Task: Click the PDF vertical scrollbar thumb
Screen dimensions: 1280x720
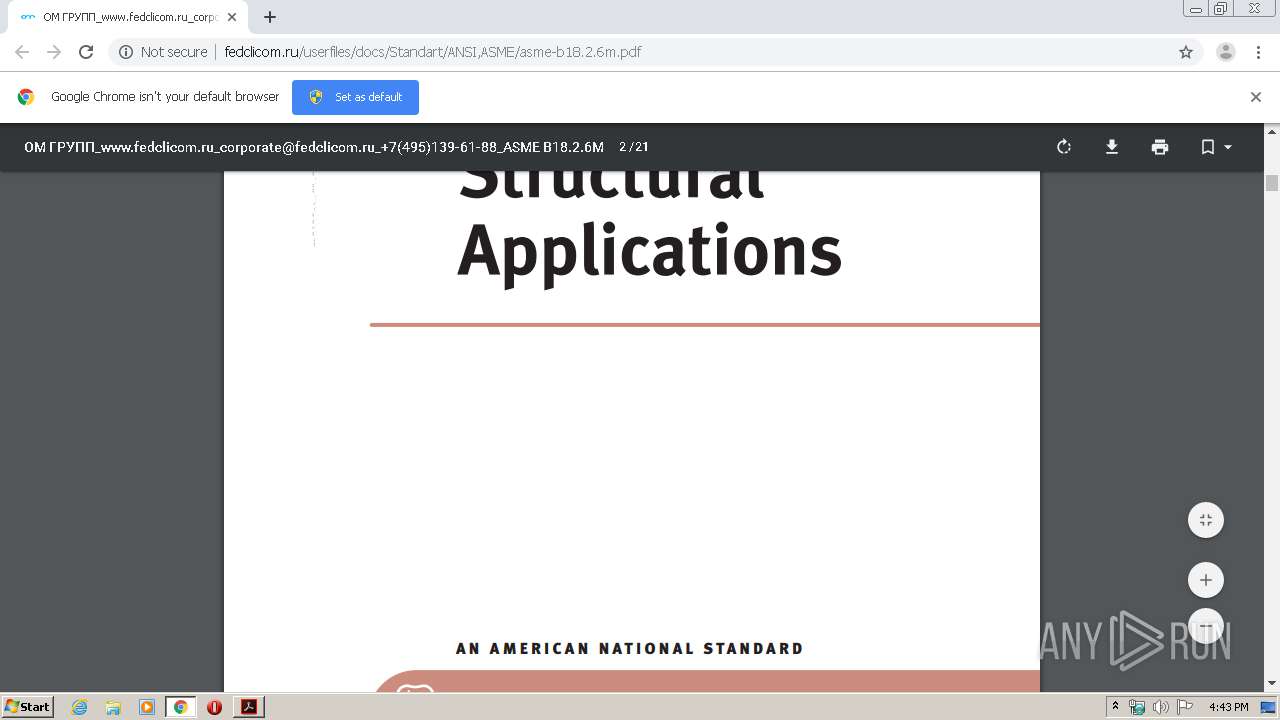Action: tap(1272, 182)
